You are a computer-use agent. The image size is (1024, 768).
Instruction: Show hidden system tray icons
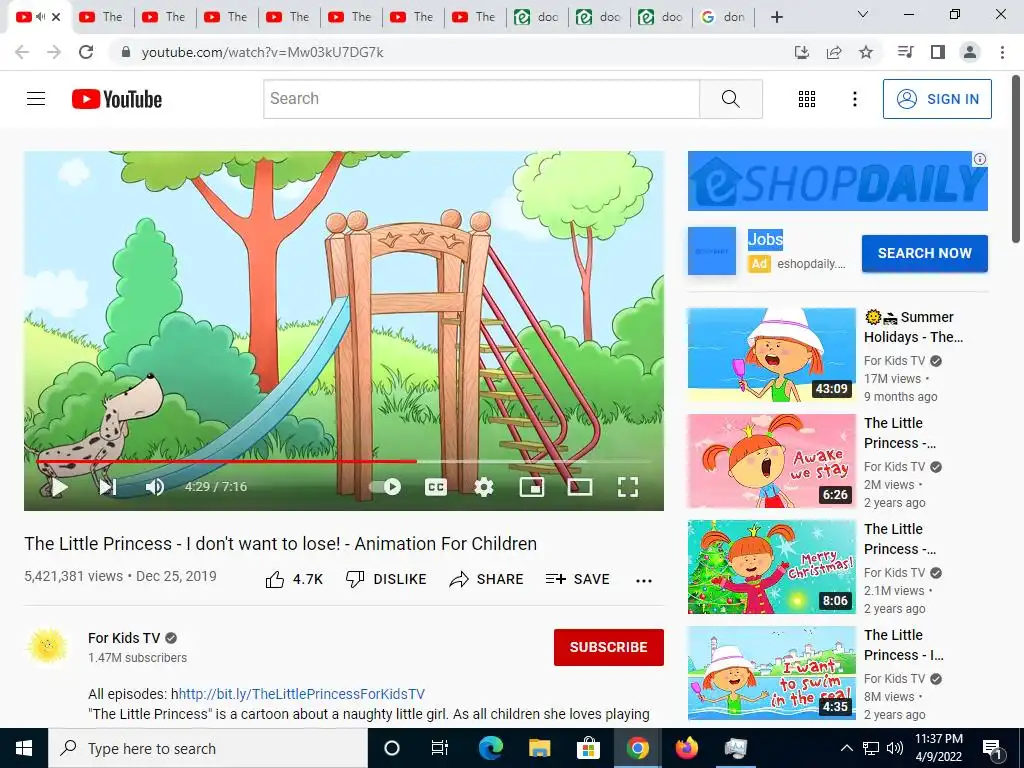tap(846, 748)
